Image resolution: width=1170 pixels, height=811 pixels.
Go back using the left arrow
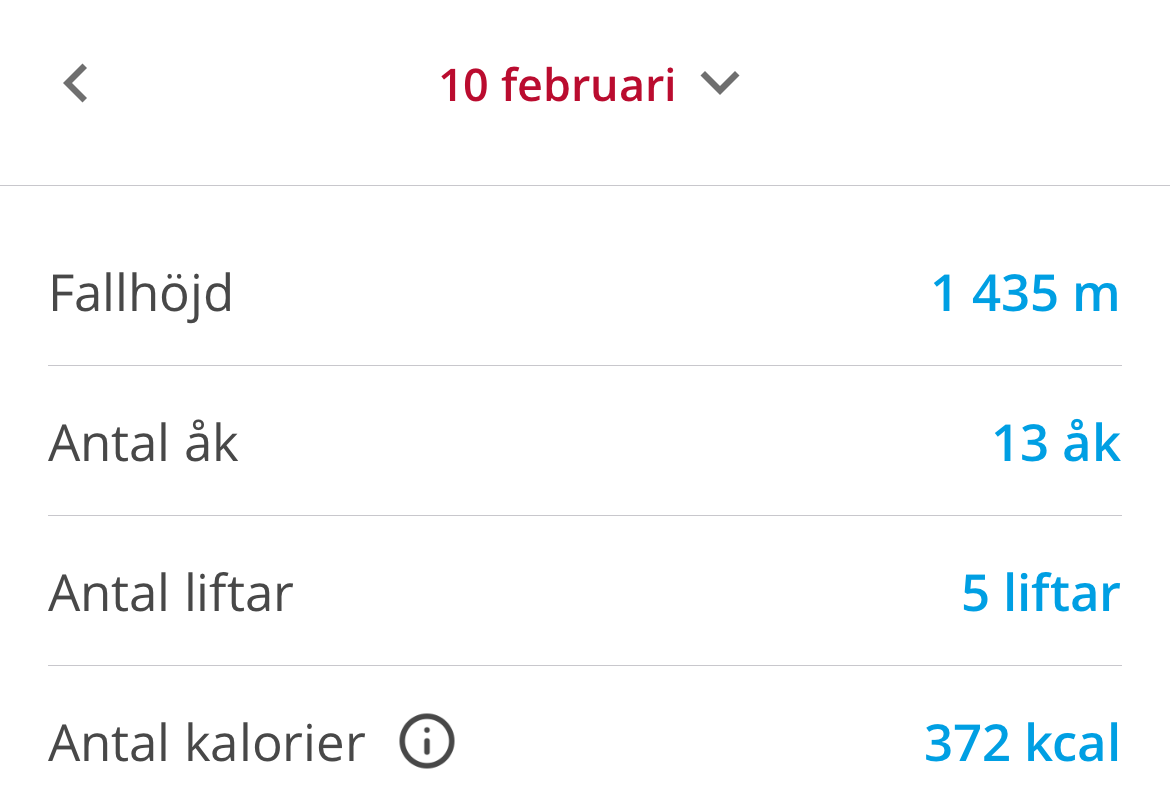(x=75, y=83)
